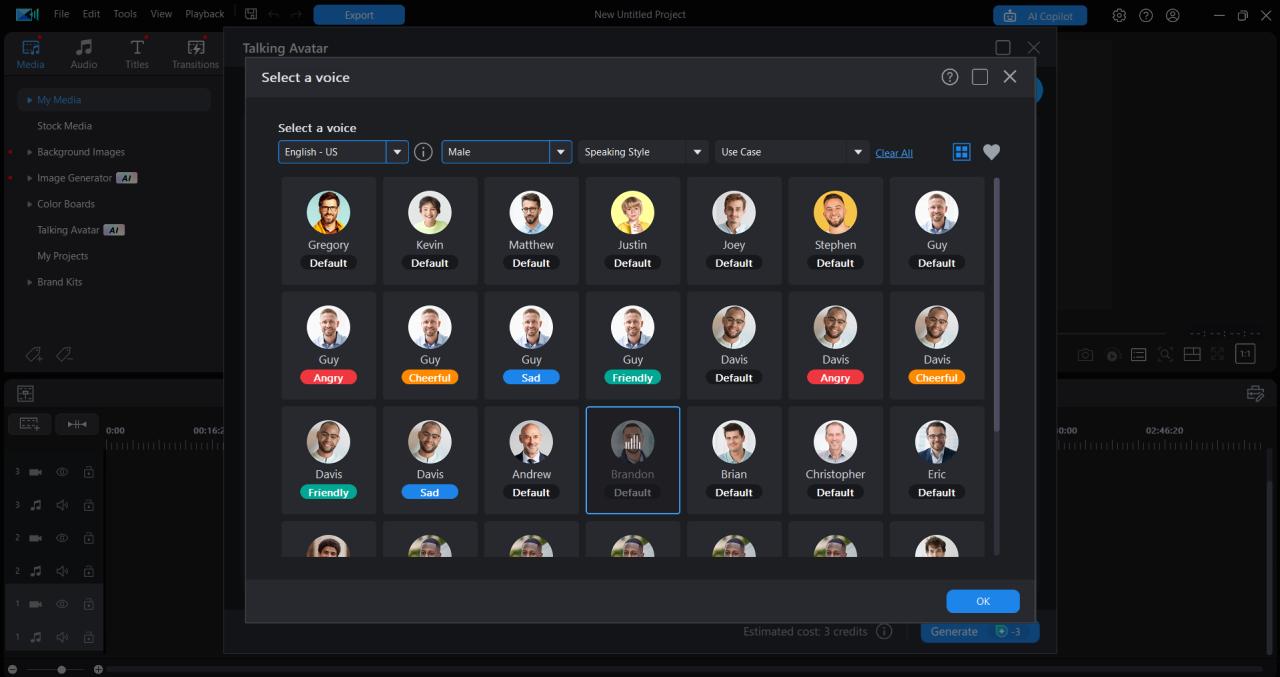This screenshot has width=1280, height=677.
Task: Switch to the Audio tab
Action: click(x=83, y=52)
